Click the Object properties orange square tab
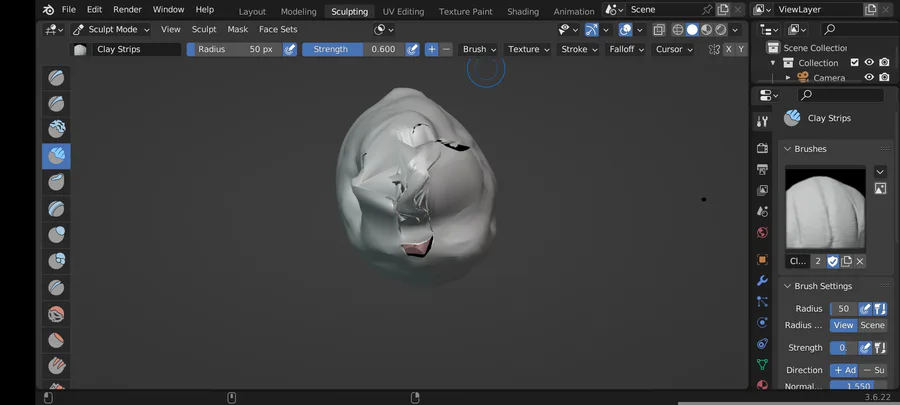Image resolution: width=900 pixels, height=405 pixels. coord(762,259)
